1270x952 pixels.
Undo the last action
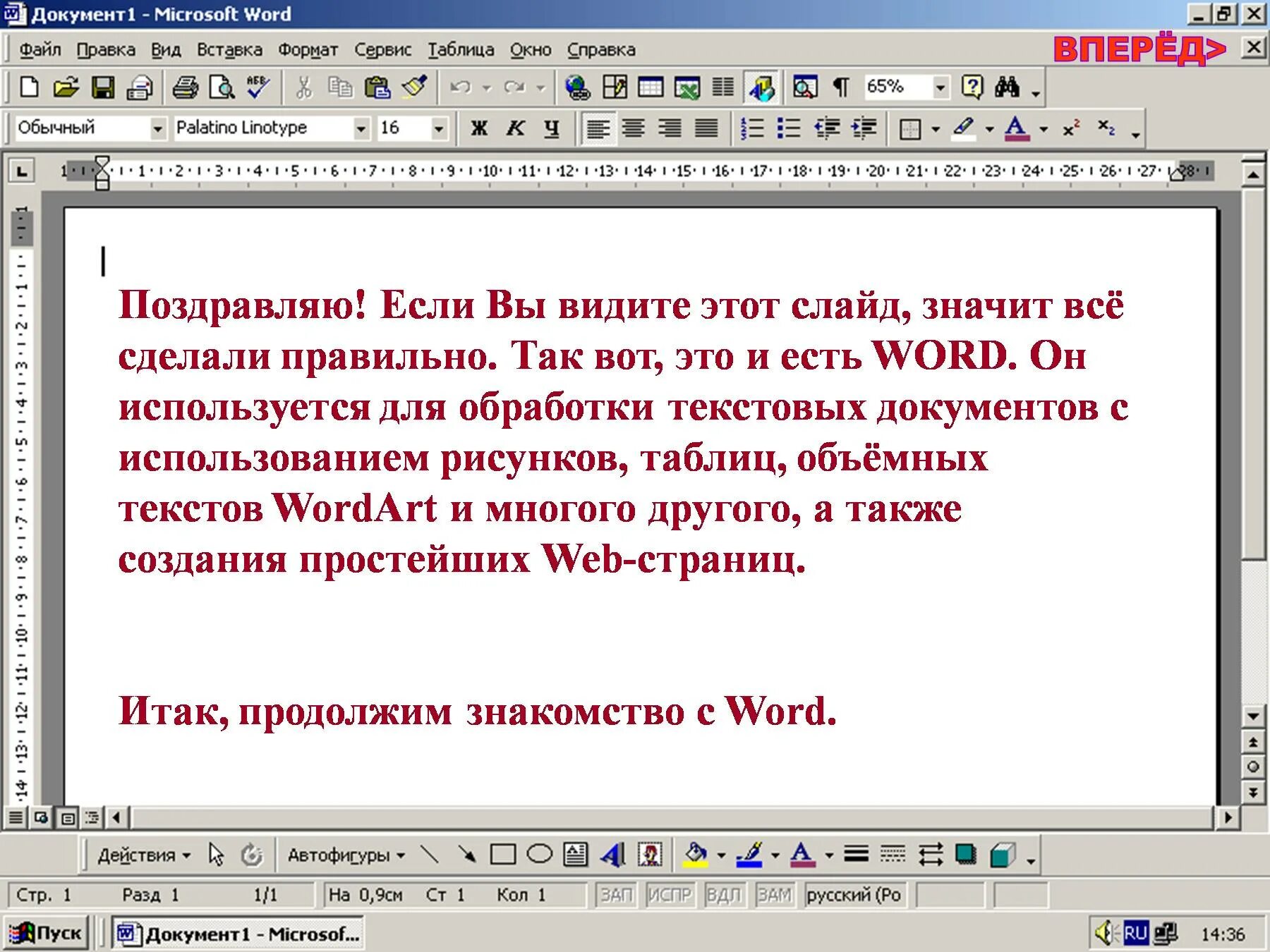coord(460,87)
